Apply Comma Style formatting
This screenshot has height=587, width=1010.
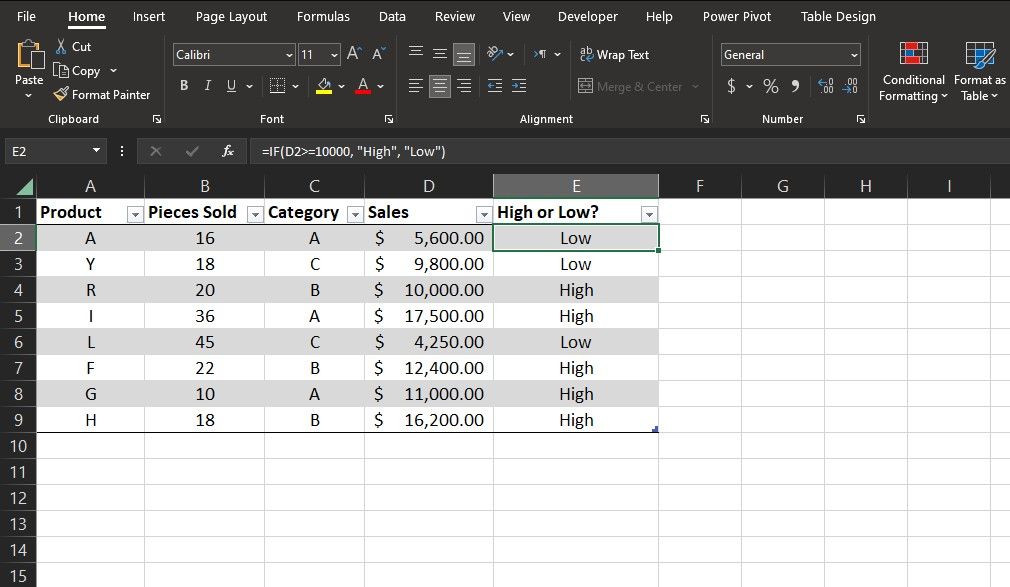(797, 86)
